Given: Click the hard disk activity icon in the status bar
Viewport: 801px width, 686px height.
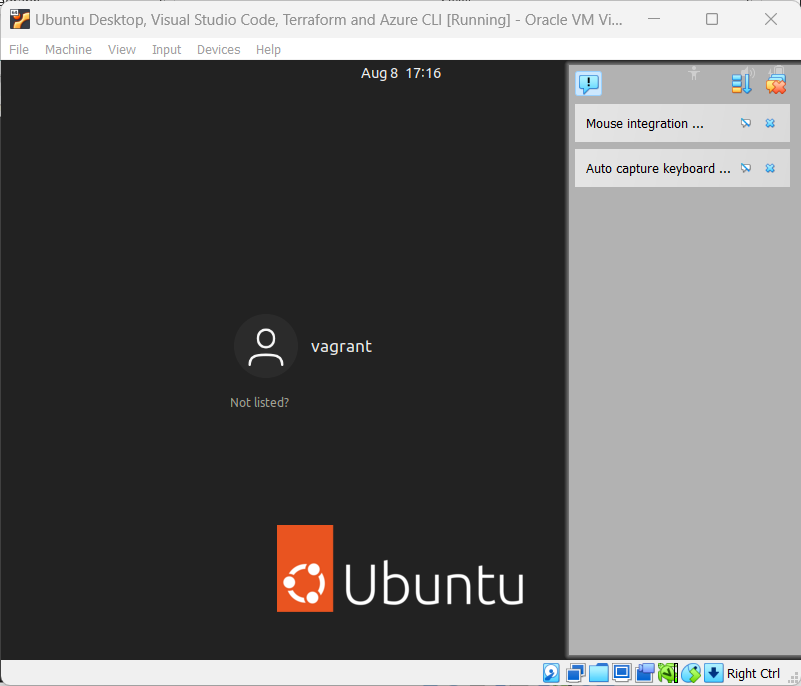Looking at the screenshot, I should click(552, 673).
